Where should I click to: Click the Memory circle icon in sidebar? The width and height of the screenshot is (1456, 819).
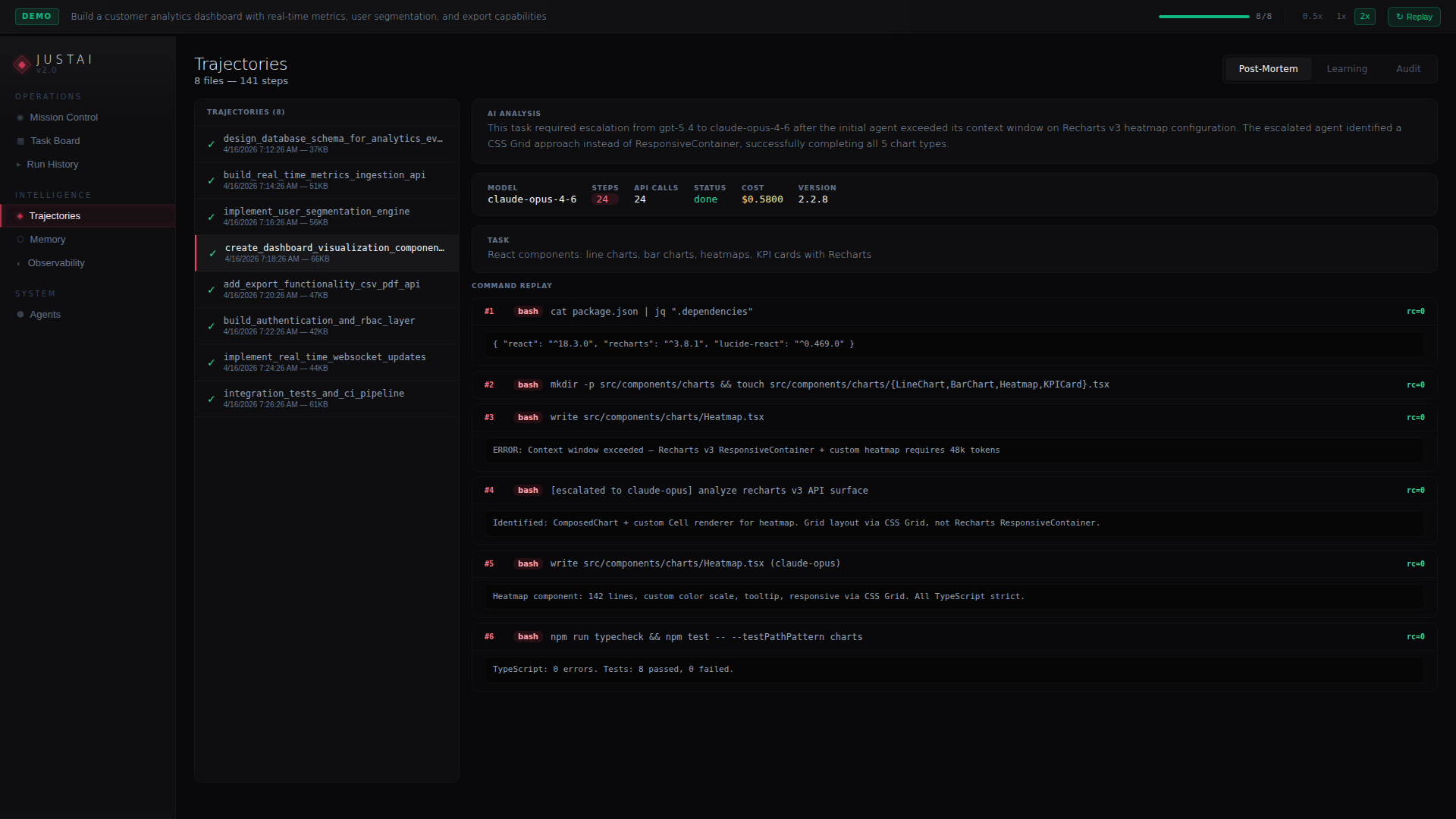[20, 240]
